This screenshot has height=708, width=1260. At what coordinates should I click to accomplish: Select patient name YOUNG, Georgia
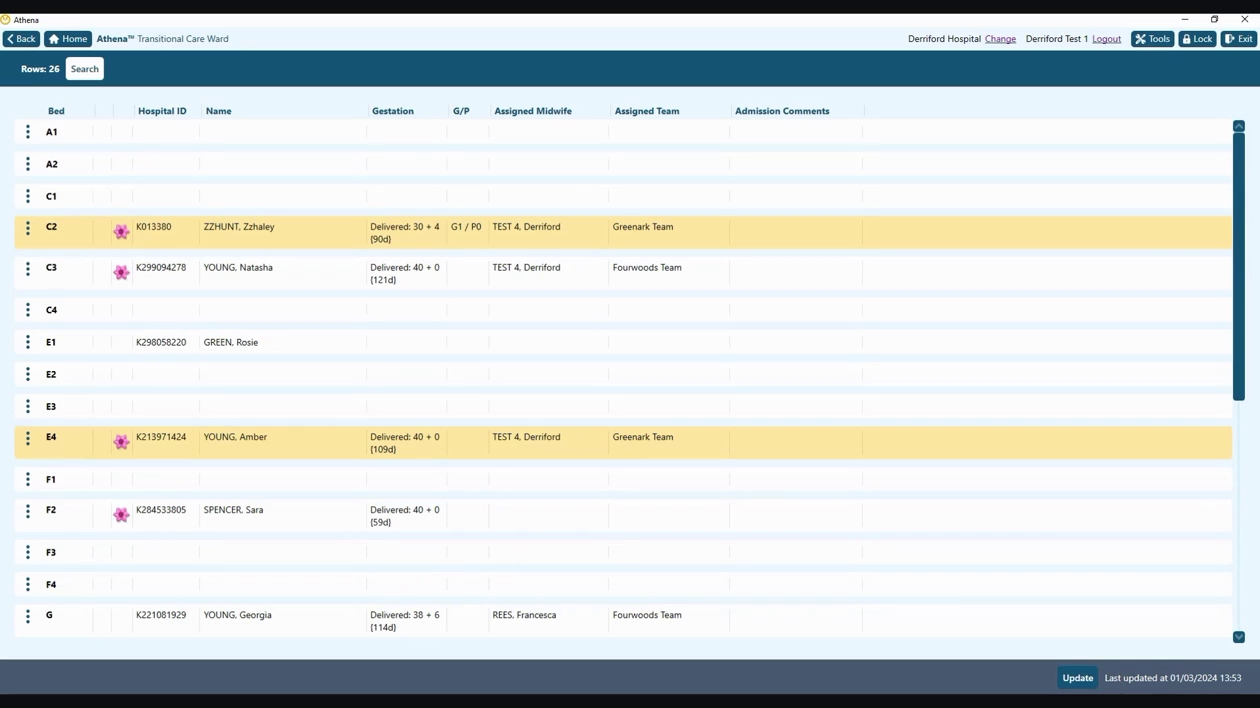[x=238, y=615]
